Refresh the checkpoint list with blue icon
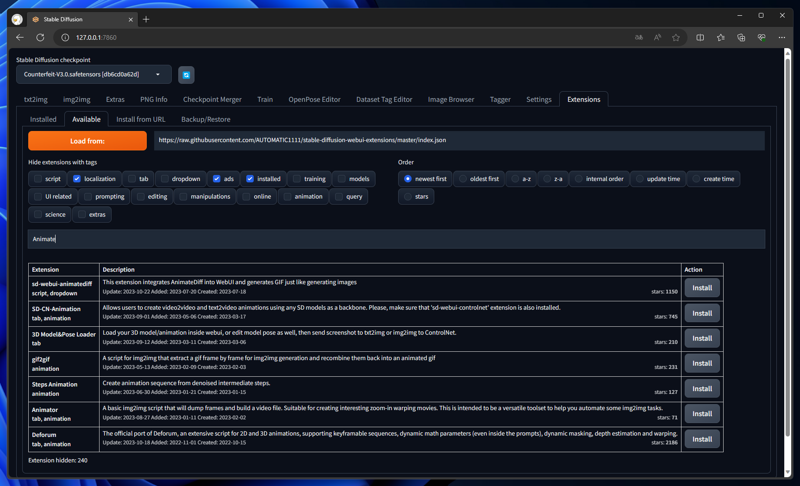 pyautogui.click(x=186, y=75)
